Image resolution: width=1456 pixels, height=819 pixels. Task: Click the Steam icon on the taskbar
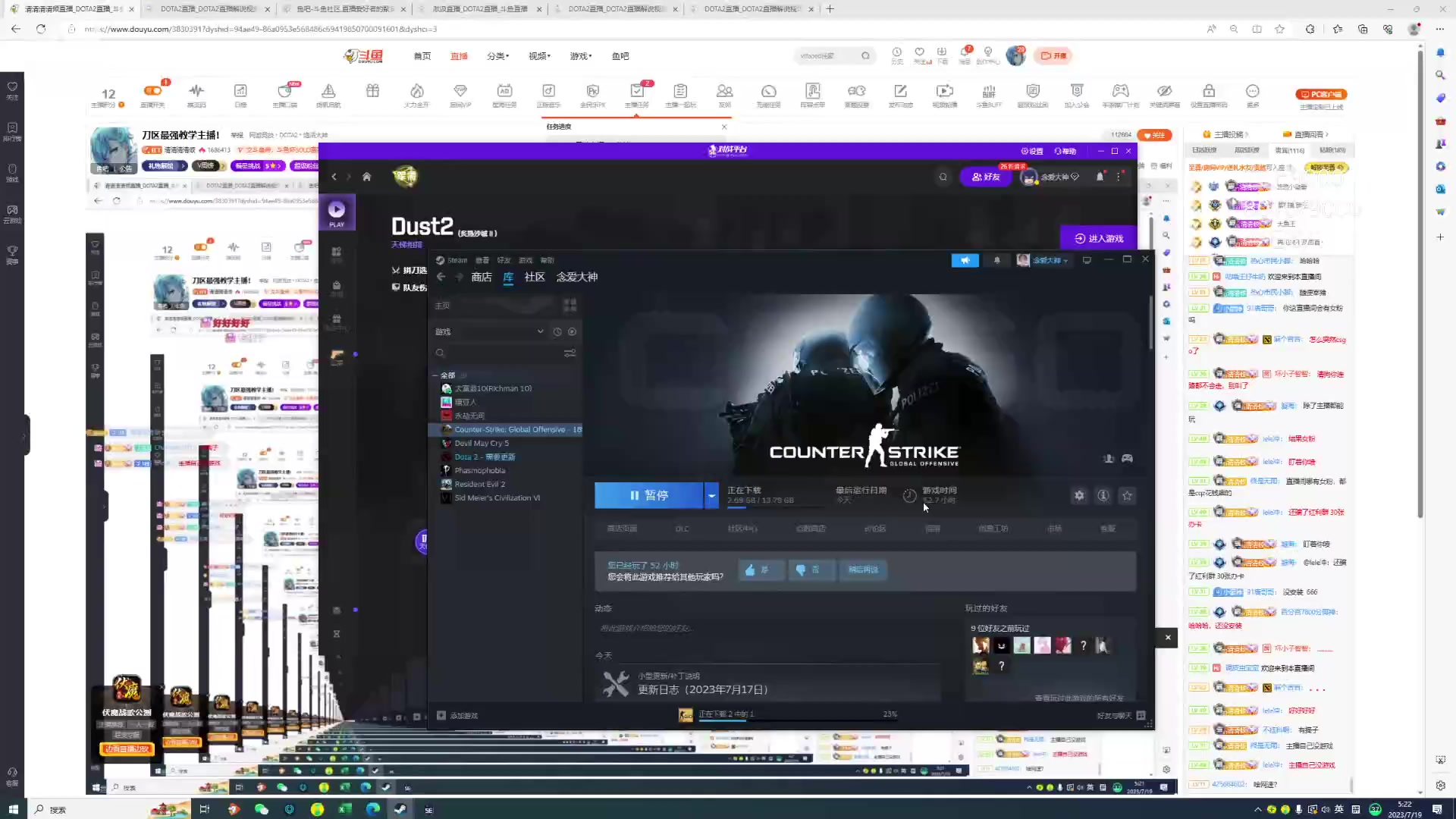click(x=400, y=809)
